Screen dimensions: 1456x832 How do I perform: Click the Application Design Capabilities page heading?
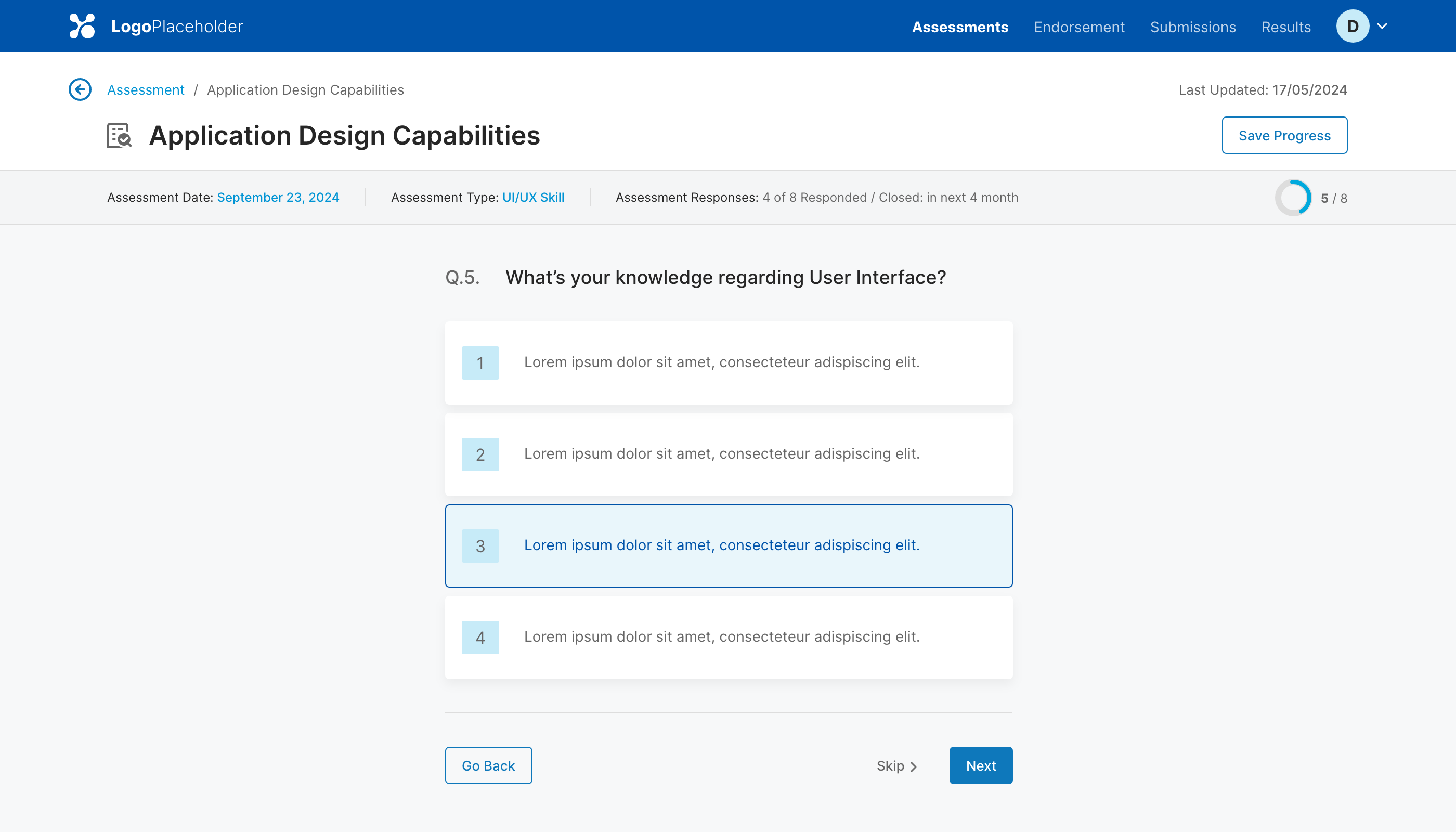pos(345,135)
